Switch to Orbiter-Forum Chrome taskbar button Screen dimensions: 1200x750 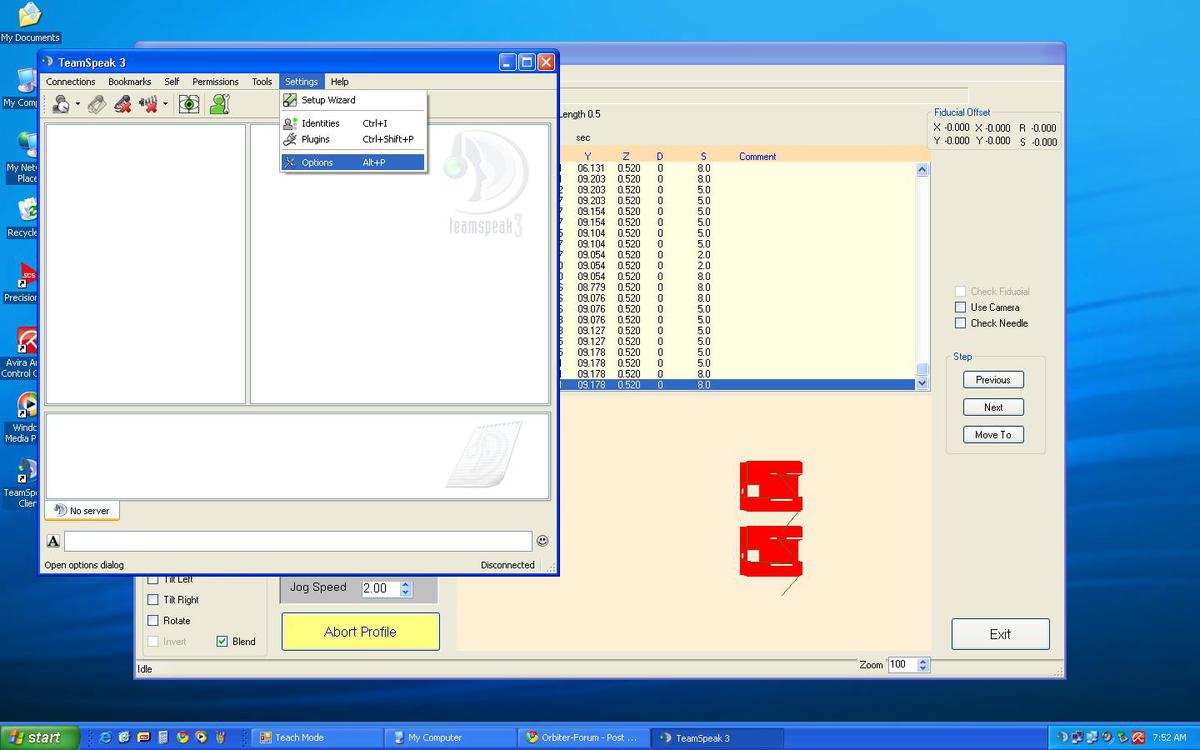point(583,738)
